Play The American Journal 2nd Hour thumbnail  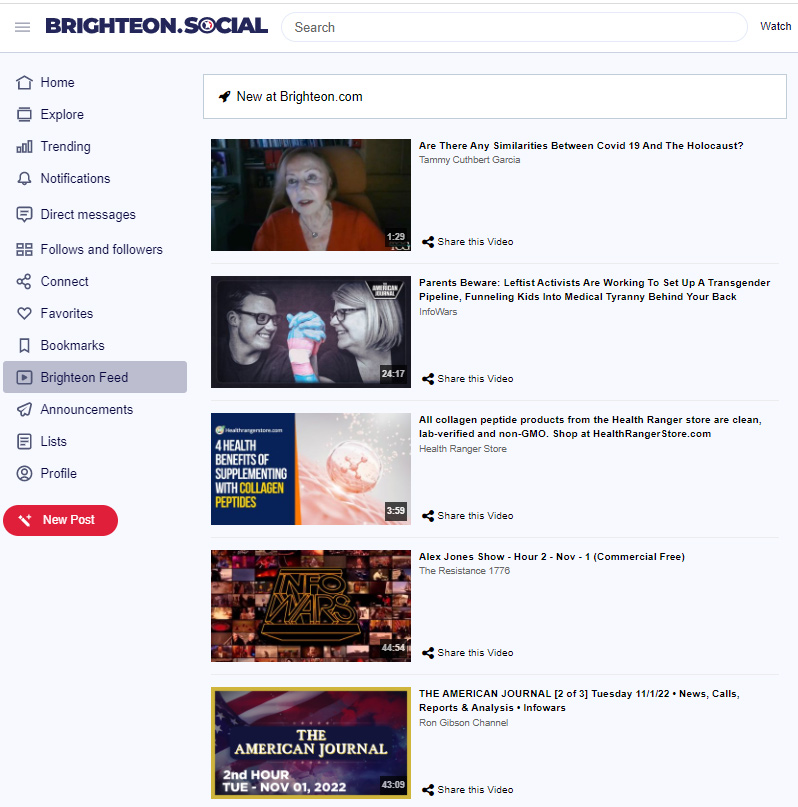click(x=311, y=743)
